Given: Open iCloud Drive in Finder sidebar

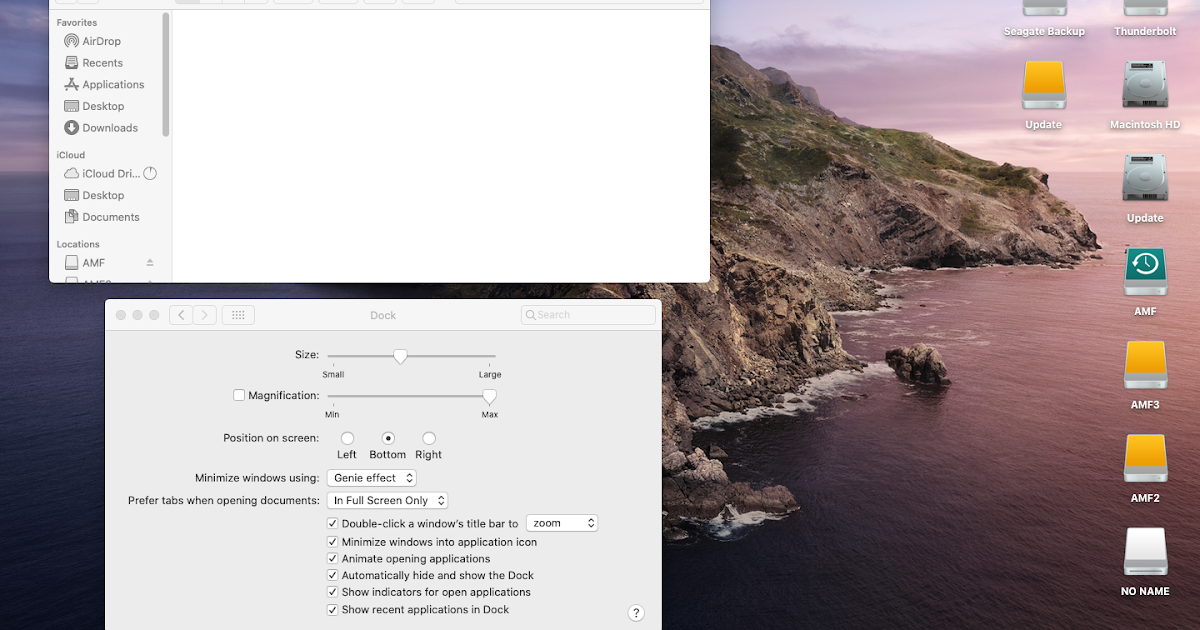Looking at the screenshot, I should click(102, 174).
